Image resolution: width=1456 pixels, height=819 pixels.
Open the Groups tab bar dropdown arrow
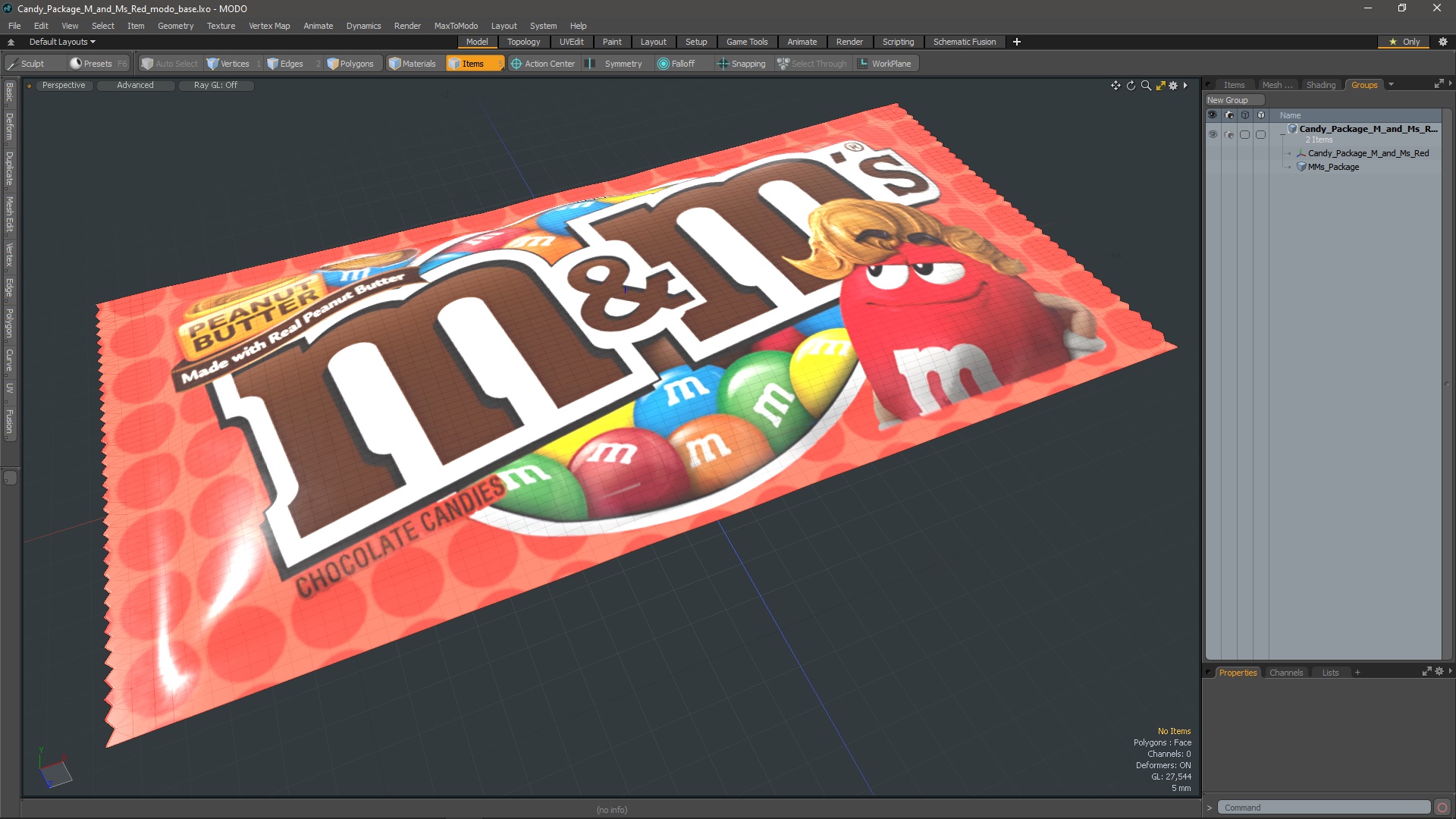(x=1391, y=85)
